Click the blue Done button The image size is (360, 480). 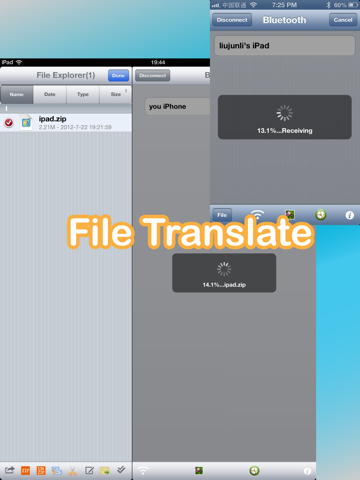click(x=118, y=75)
